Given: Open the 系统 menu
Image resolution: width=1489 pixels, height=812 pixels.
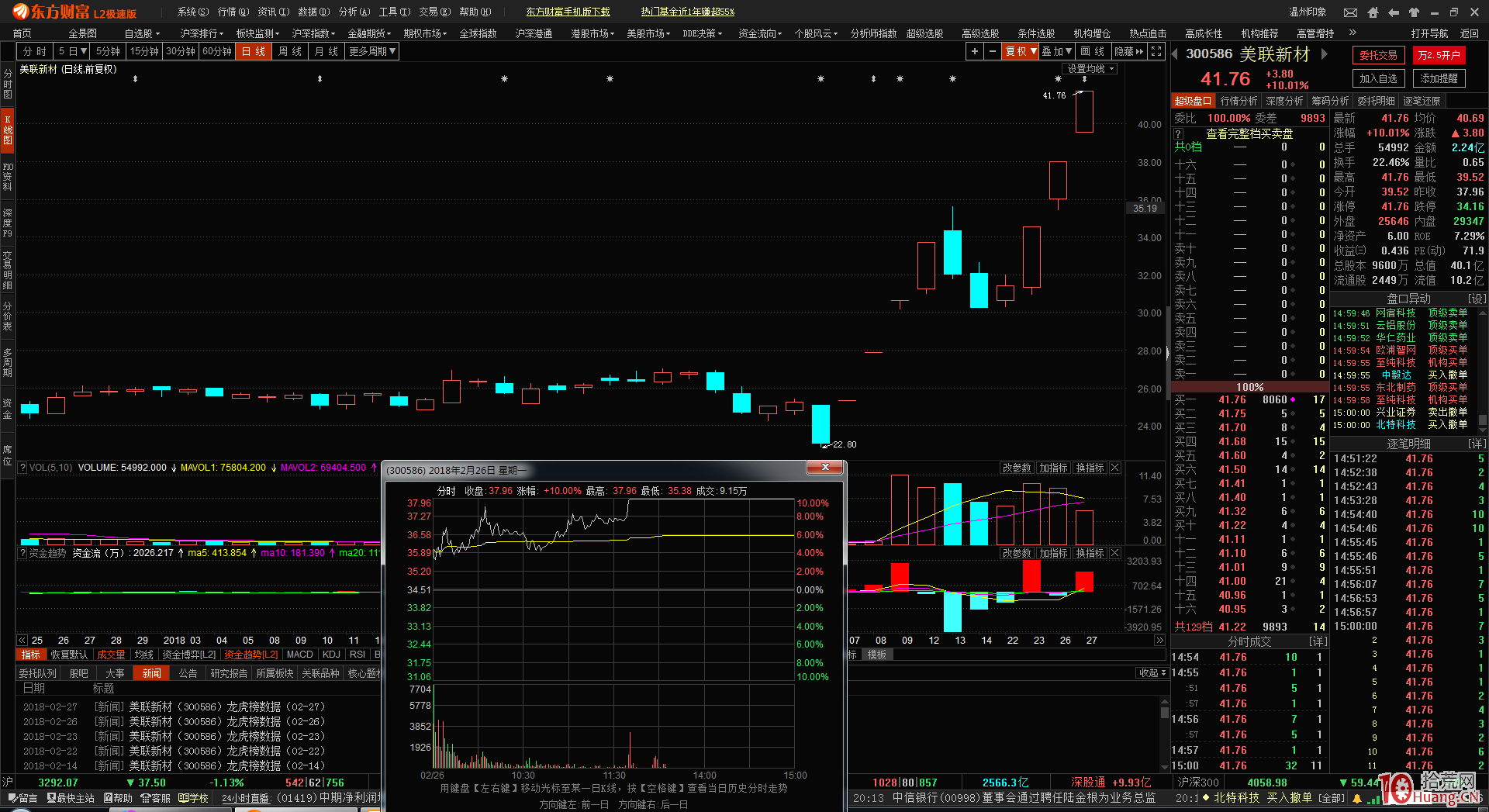Looking at the screenshot, I should pyautogui.click(x=193, y=12).
